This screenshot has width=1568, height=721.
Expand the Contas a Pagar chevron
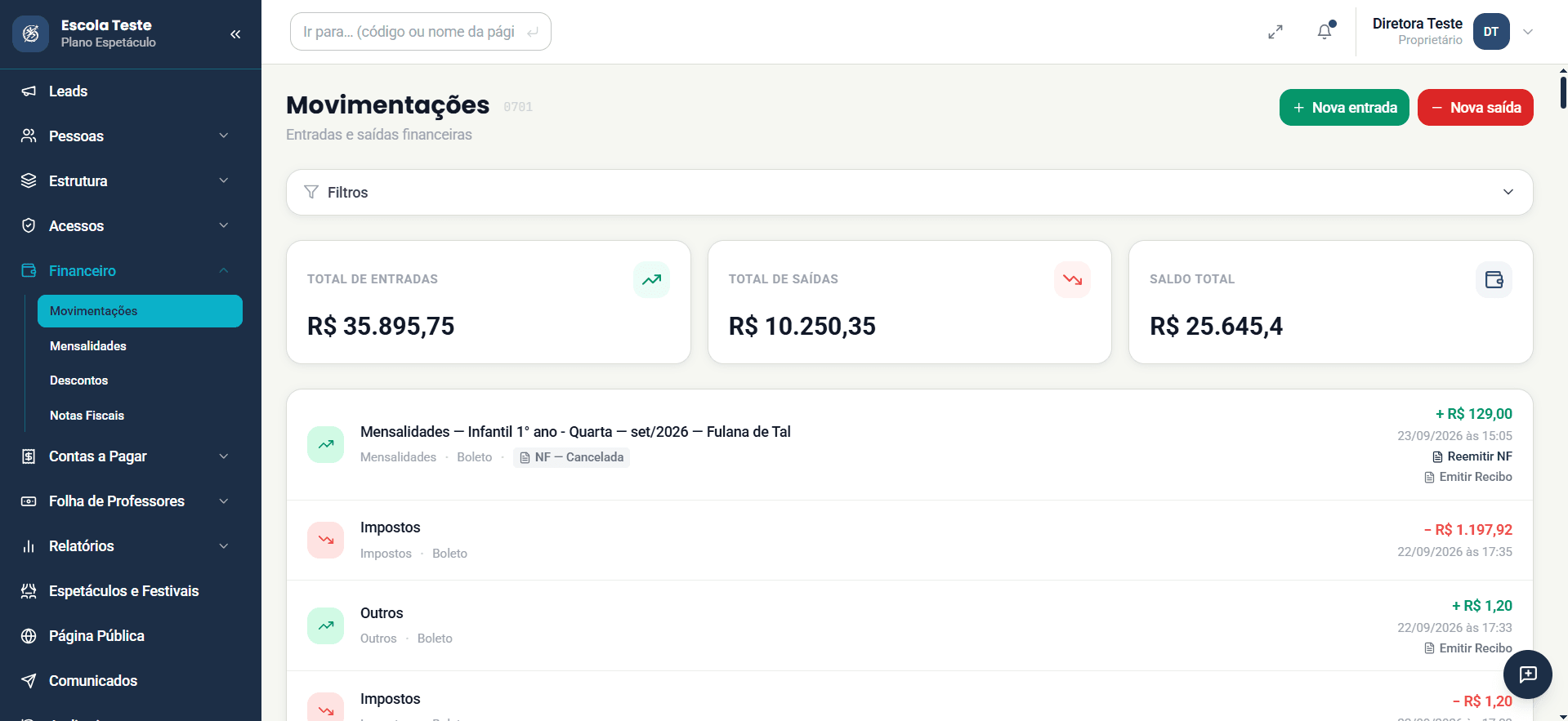click(x=224, y=456)
